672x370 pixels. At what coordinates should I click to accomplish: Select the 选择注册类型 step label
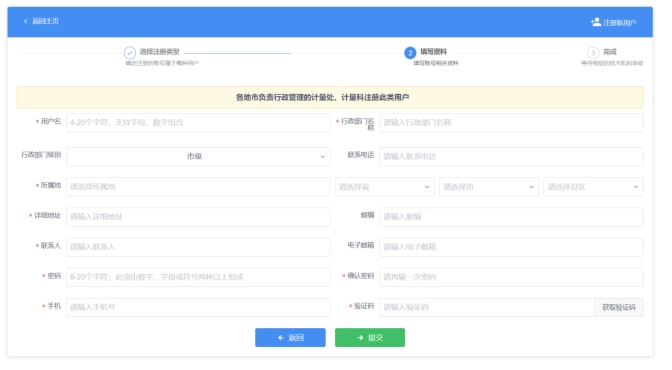[159, 52]
